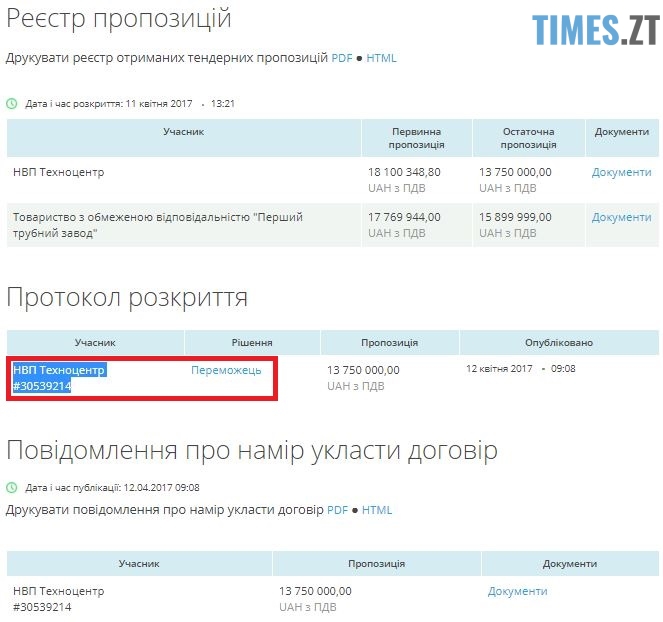Open Документи for НВП Техноцентр in registry
663x622 pixels.
tap(621, 172)
